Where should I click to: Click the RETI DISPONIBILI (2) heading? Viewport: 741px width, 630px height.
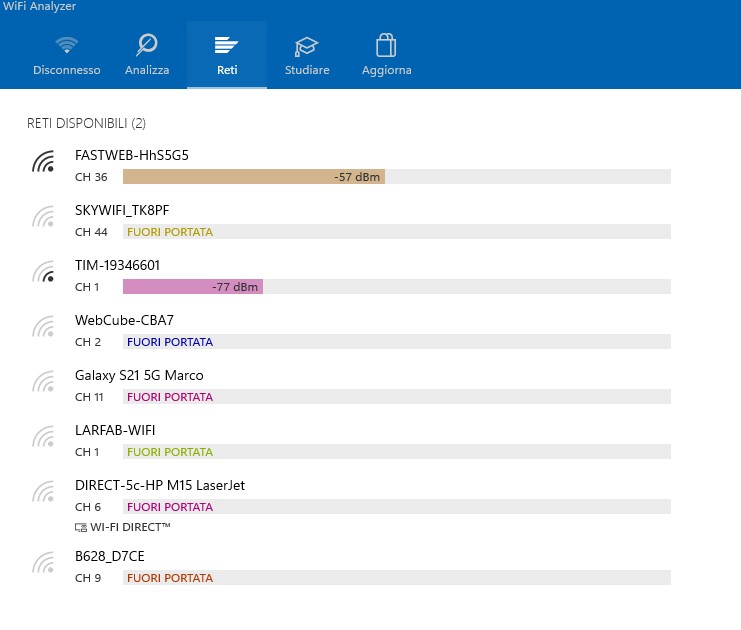coord(86,123)
